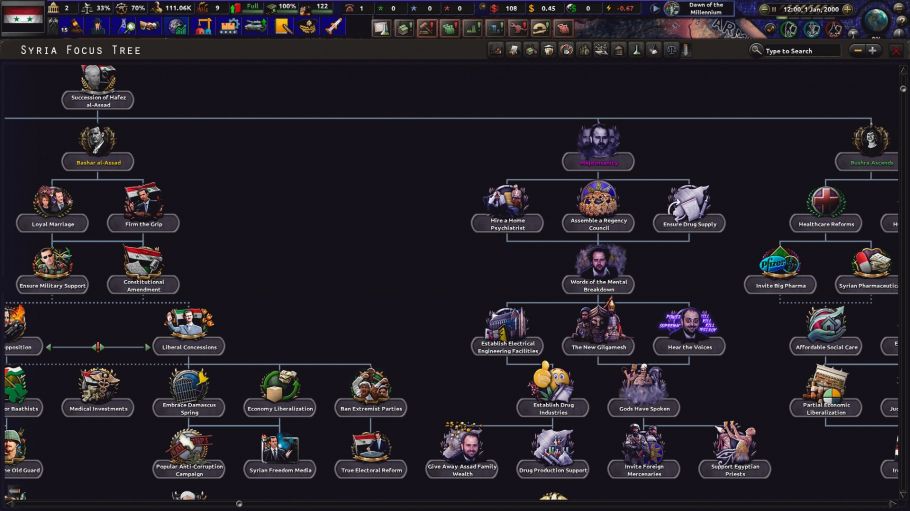Open the production factory gear icon
This screenshot has width=910, height=511.
(x=229, y=27)
